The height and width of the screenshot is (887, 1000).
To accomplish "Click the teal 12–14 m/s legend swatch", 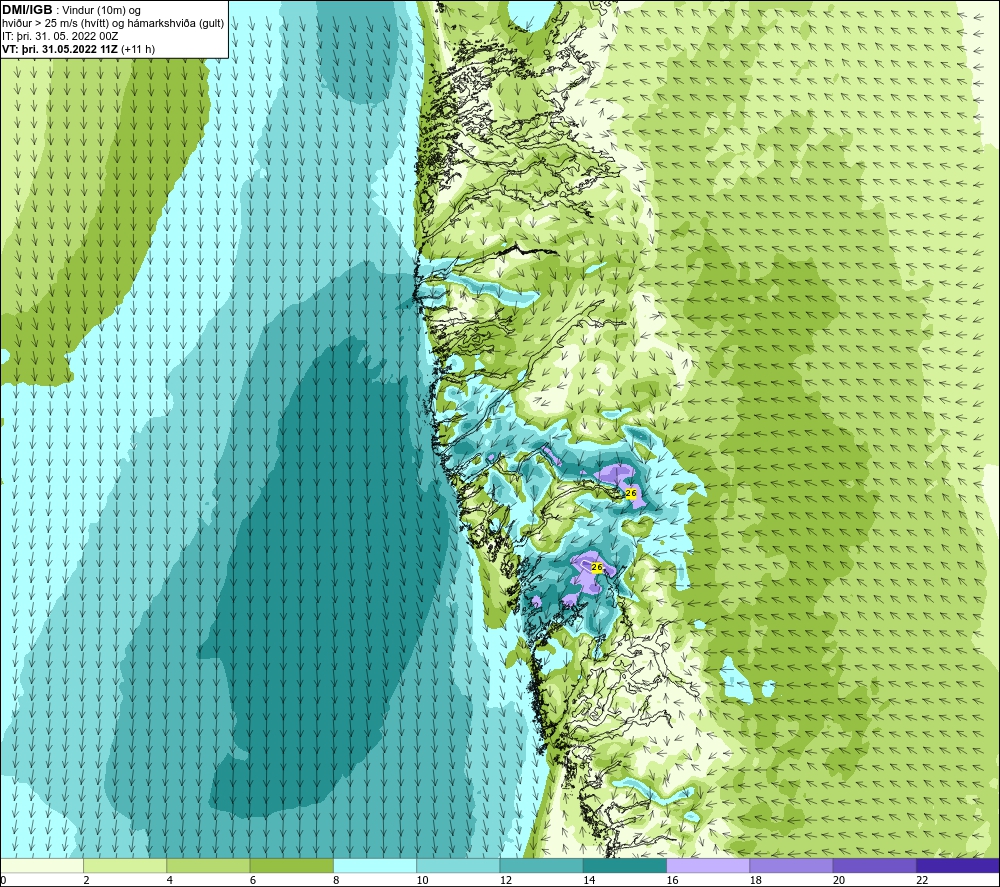I will (541, 865).
